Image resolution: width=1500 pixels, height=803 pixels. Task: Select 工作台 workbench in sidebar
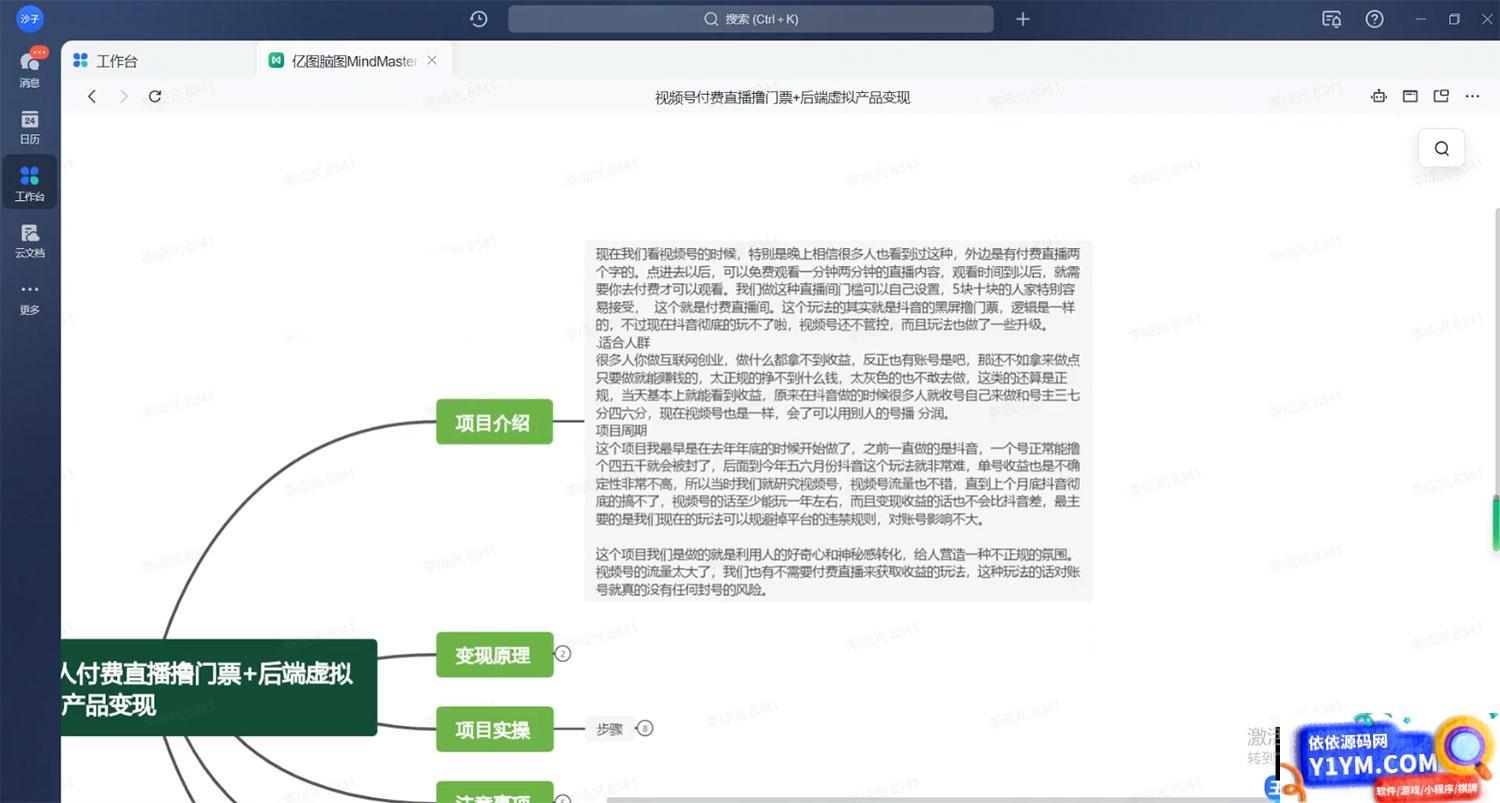30,183
